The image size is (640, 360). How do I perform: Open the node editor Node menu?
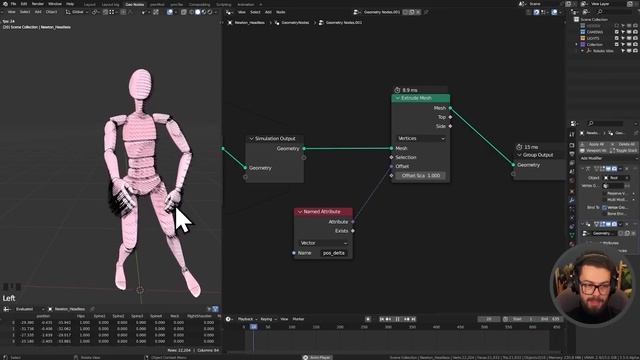coord(281,12)
